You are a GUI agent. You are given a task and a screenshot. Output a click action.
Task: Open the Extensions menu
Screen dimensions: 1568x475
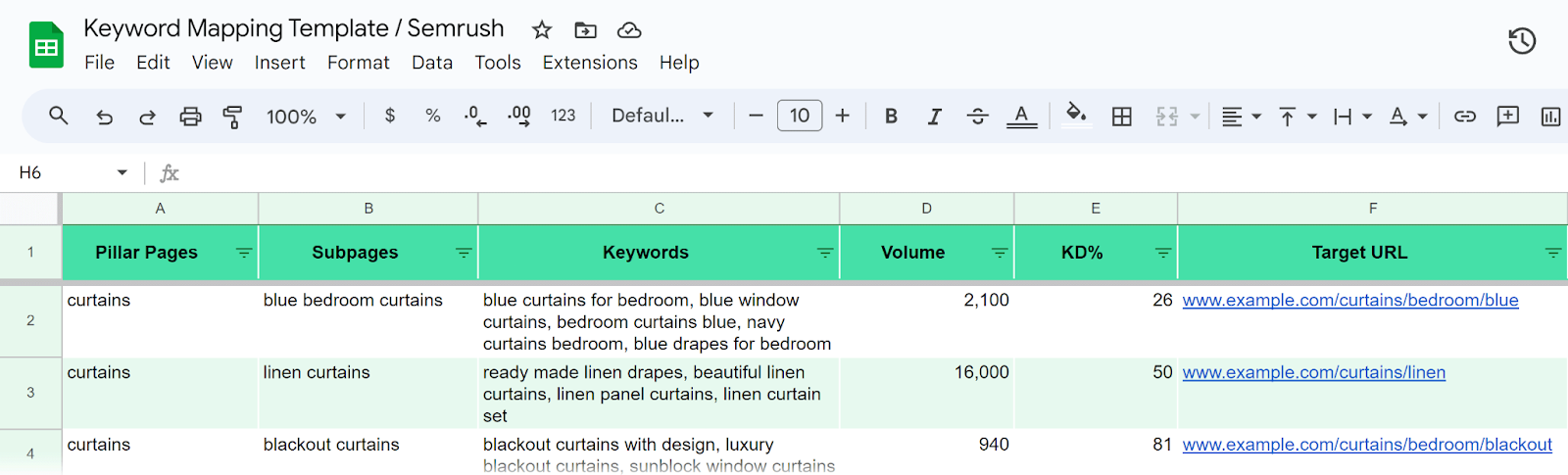[589, 63]
